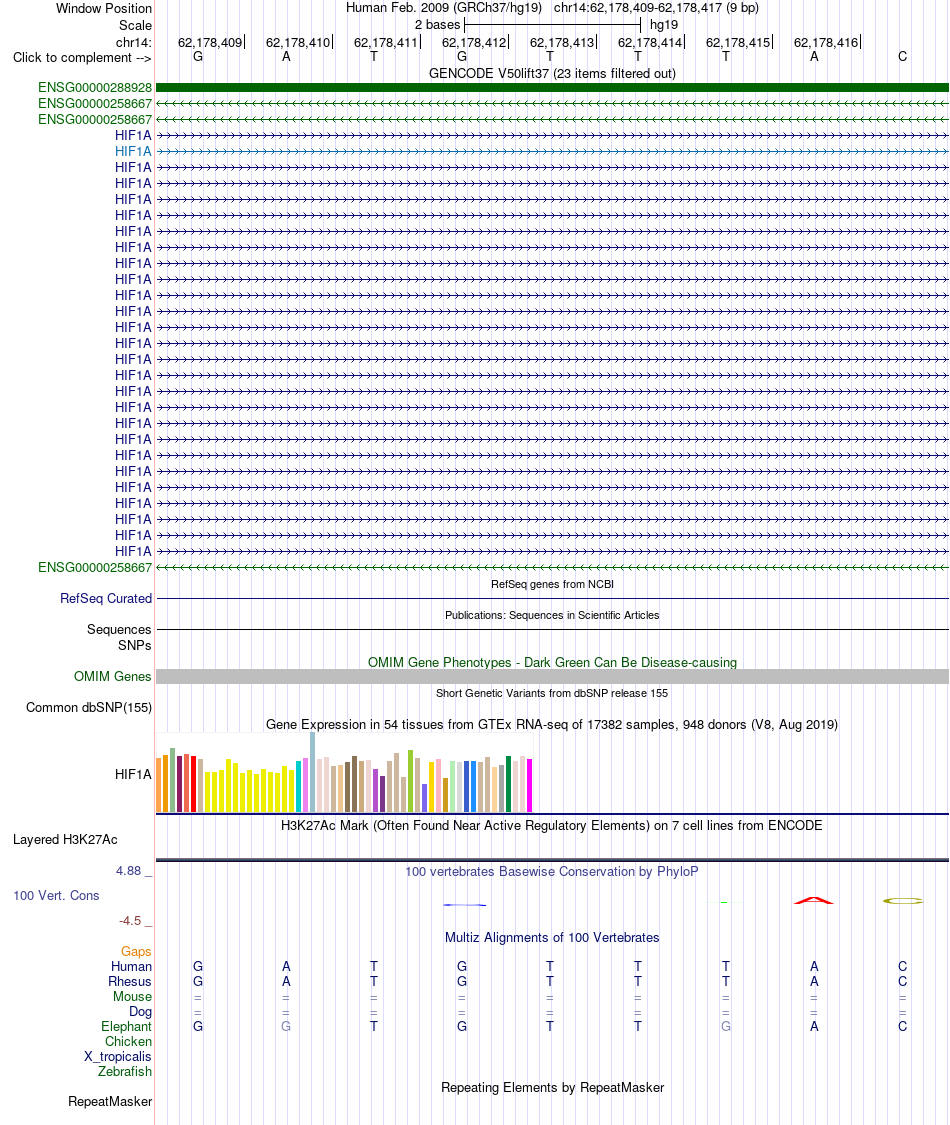
Task: Open 'Repeating Elements by RepeatMasker' title
Action: pos(552,1088)
